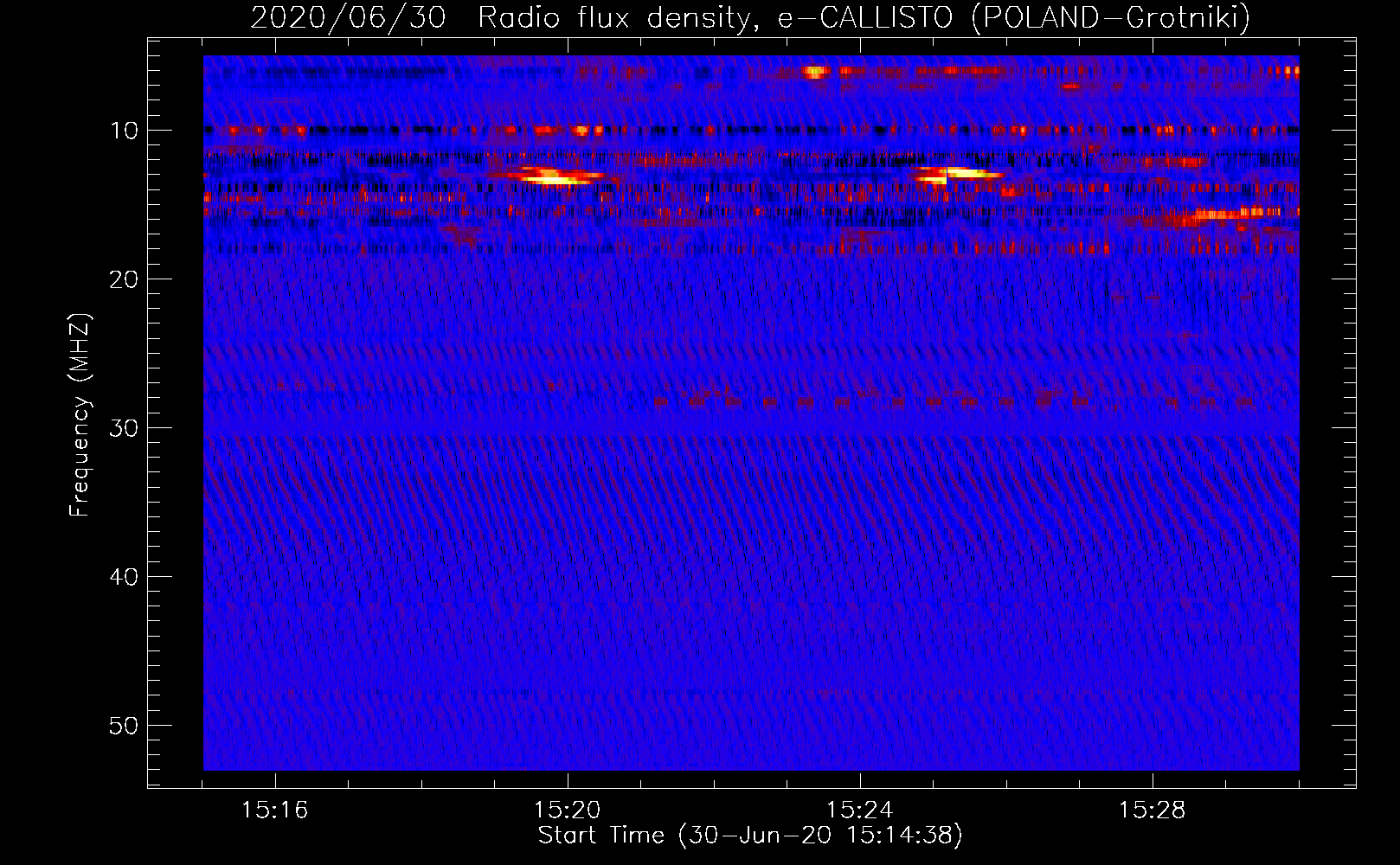Image resolution: width=1400 pixels, height=865 pixels.
Task: Click the frequency tick label '50'
Action: click(124, 726)
